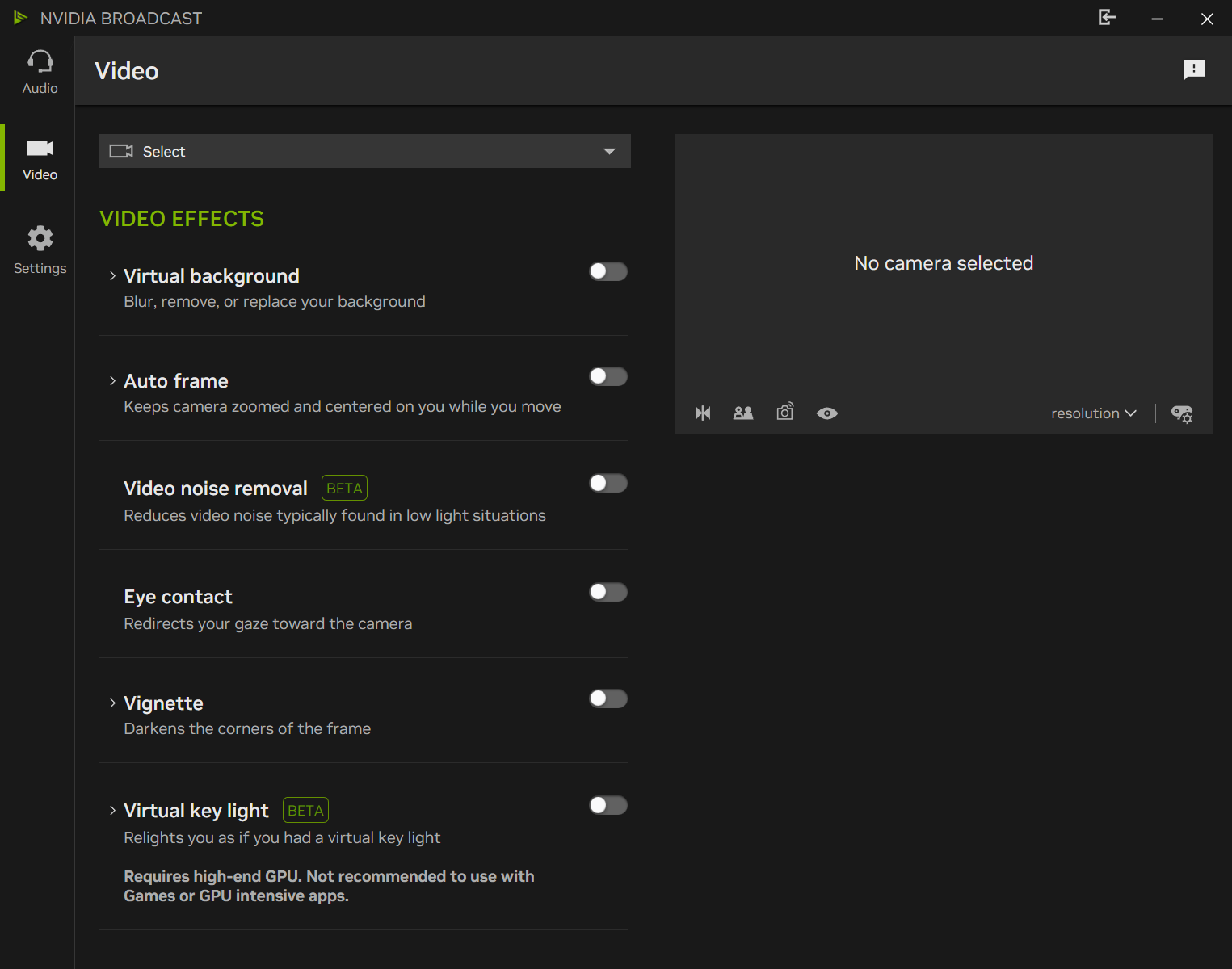Click the Auto frame effect label
This screenshot has height=969, width=1232.
(176, 381)
